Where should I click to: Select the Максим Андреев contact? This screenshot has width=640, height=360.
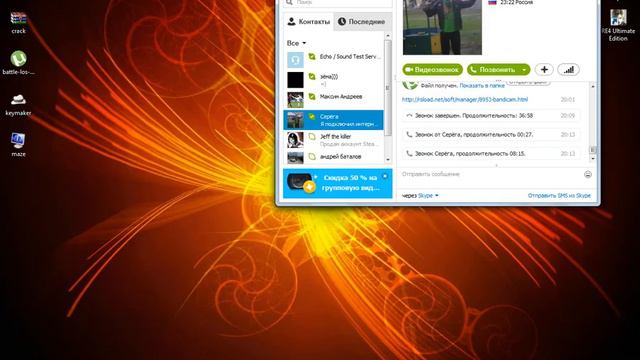(x=333, y=100)
